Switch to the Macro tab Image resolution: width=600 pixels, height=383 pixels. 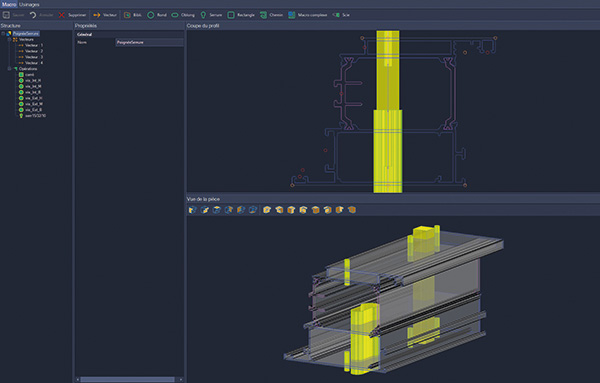8,4
